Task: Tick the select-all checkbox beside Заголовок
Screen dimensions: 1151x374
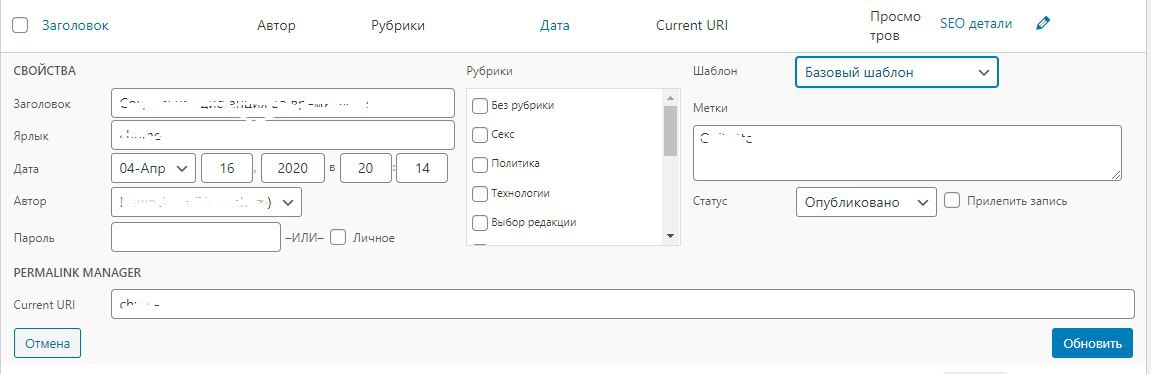Action: [x=21, y=25]
